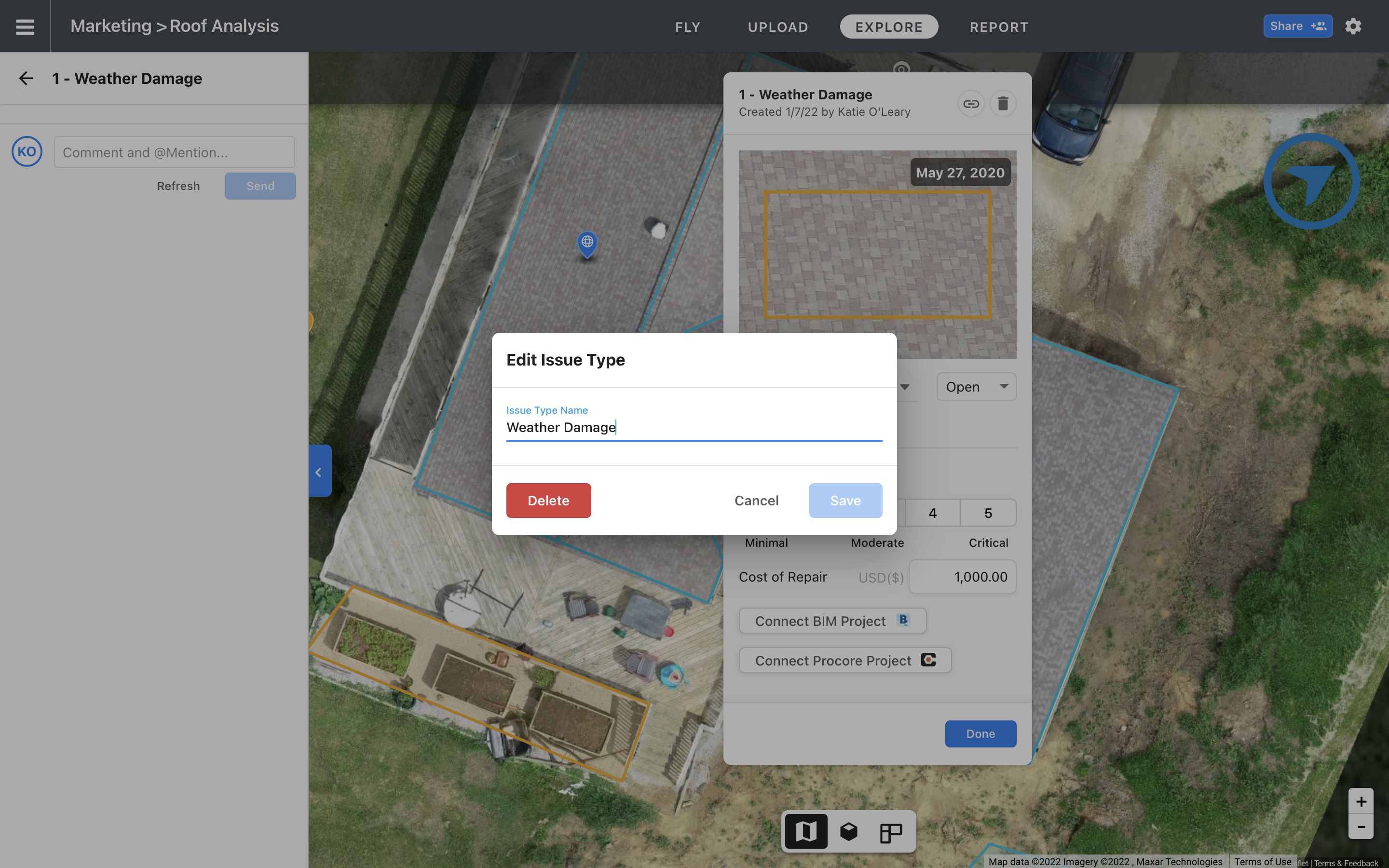This screenshot has width=1389, height=868.
Task: Expand the dropdown left of the status selector
Action: (905, 386)
